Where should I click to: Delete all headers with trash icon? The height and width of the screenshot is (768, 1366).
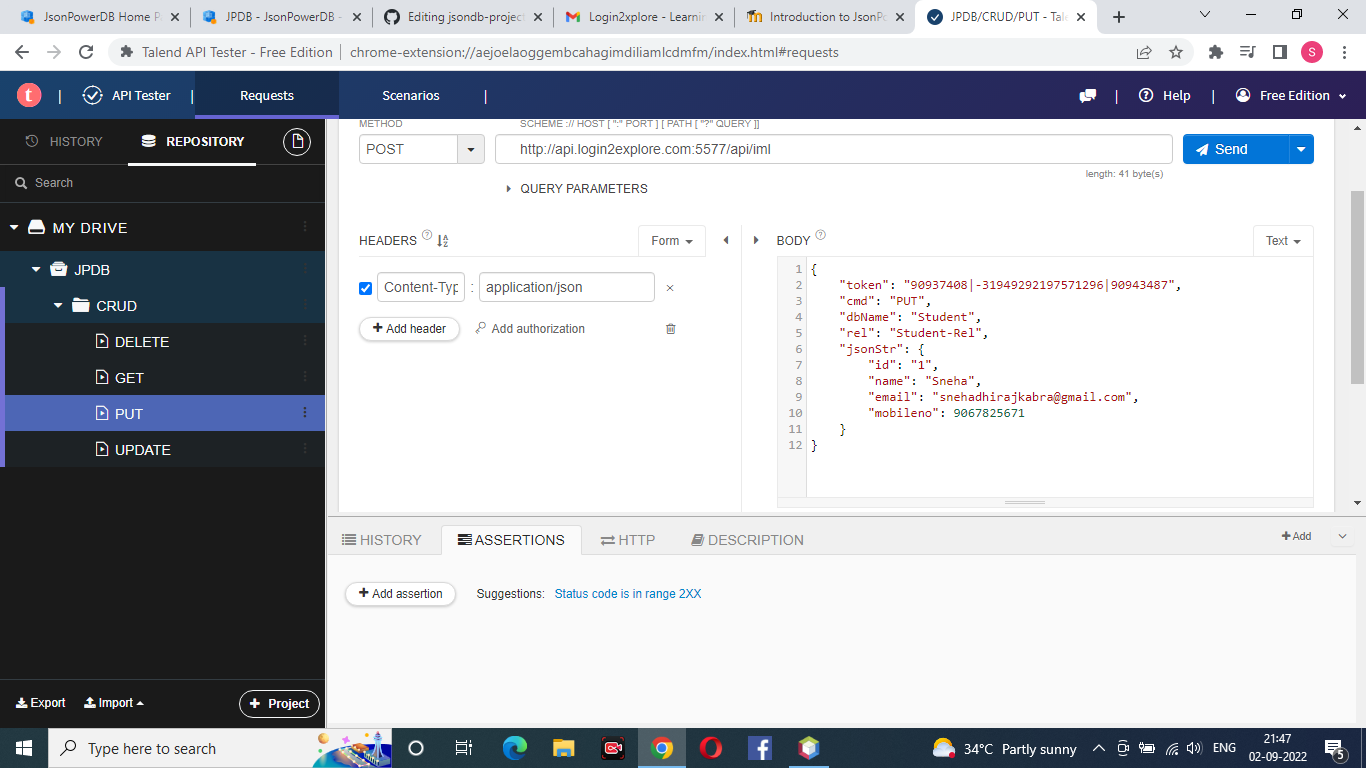[670, 328]
